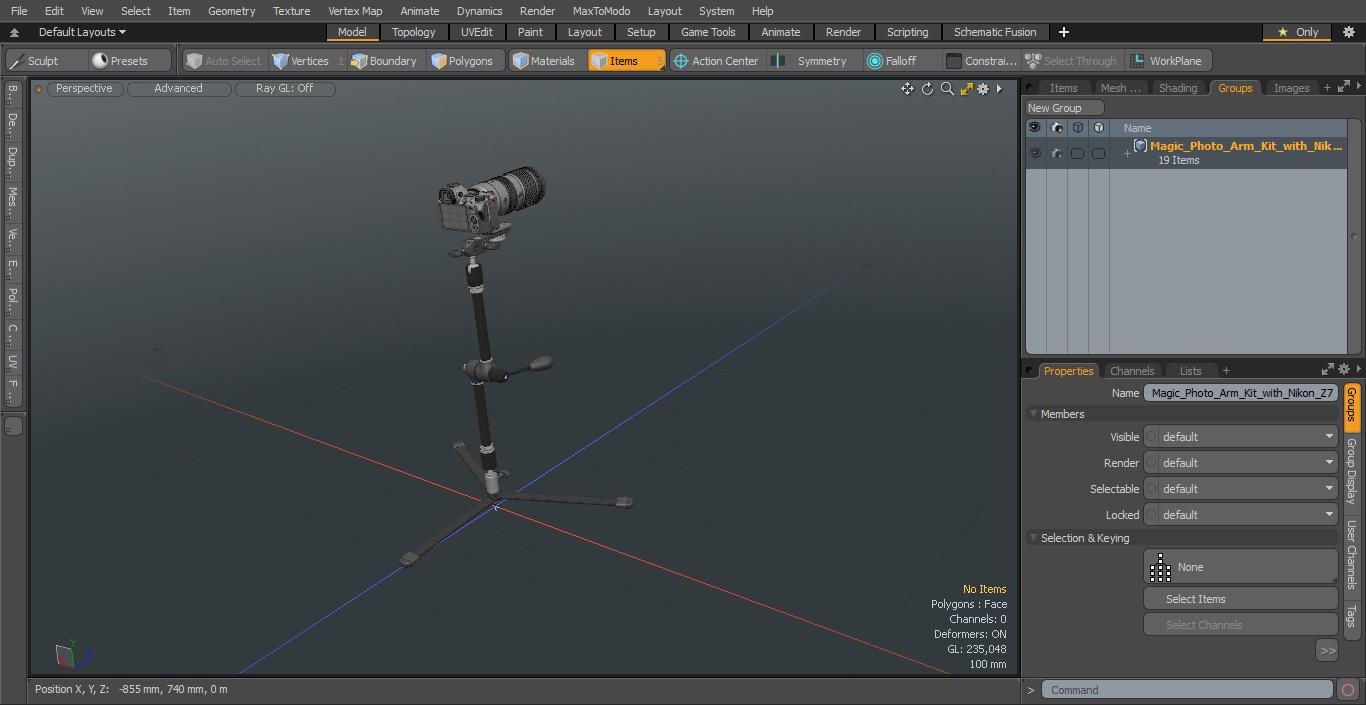The image size is (1366, 705).
Task: Collapse the Members section
Action: point(1033,414)
